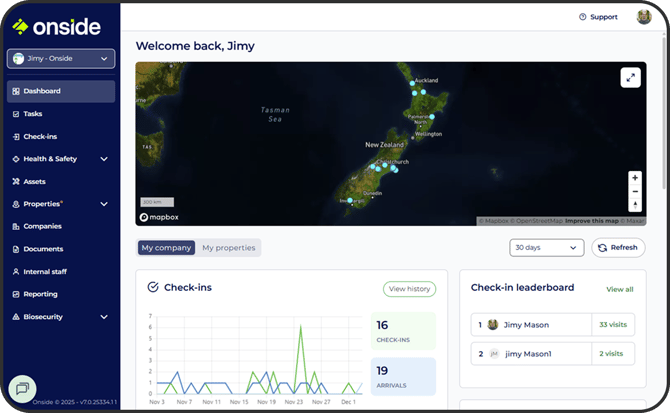Click the user profile avatar
670x413 pixels.
point(644,16)
